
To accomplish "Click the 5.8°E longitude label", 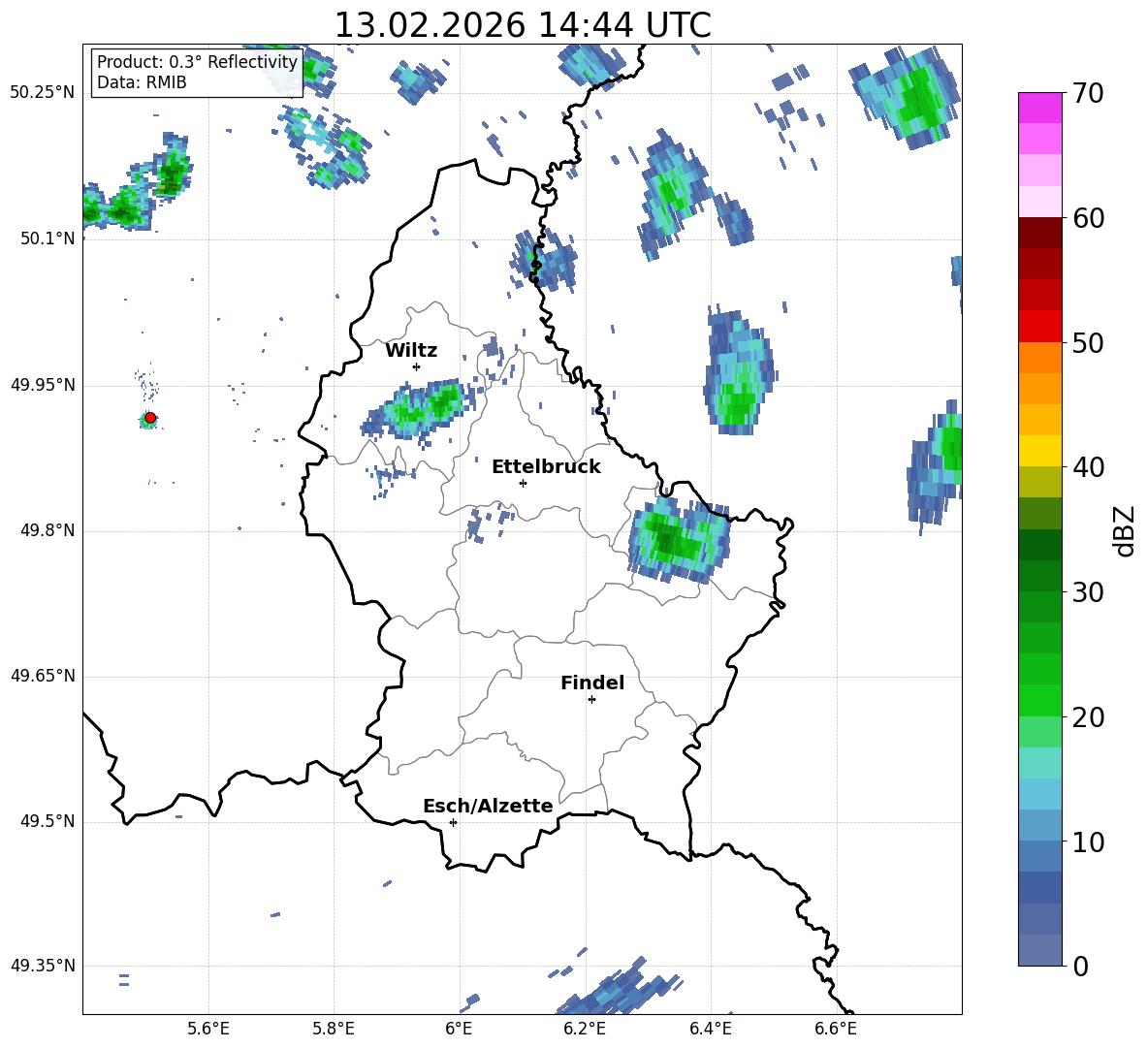I will [334, 1029].
